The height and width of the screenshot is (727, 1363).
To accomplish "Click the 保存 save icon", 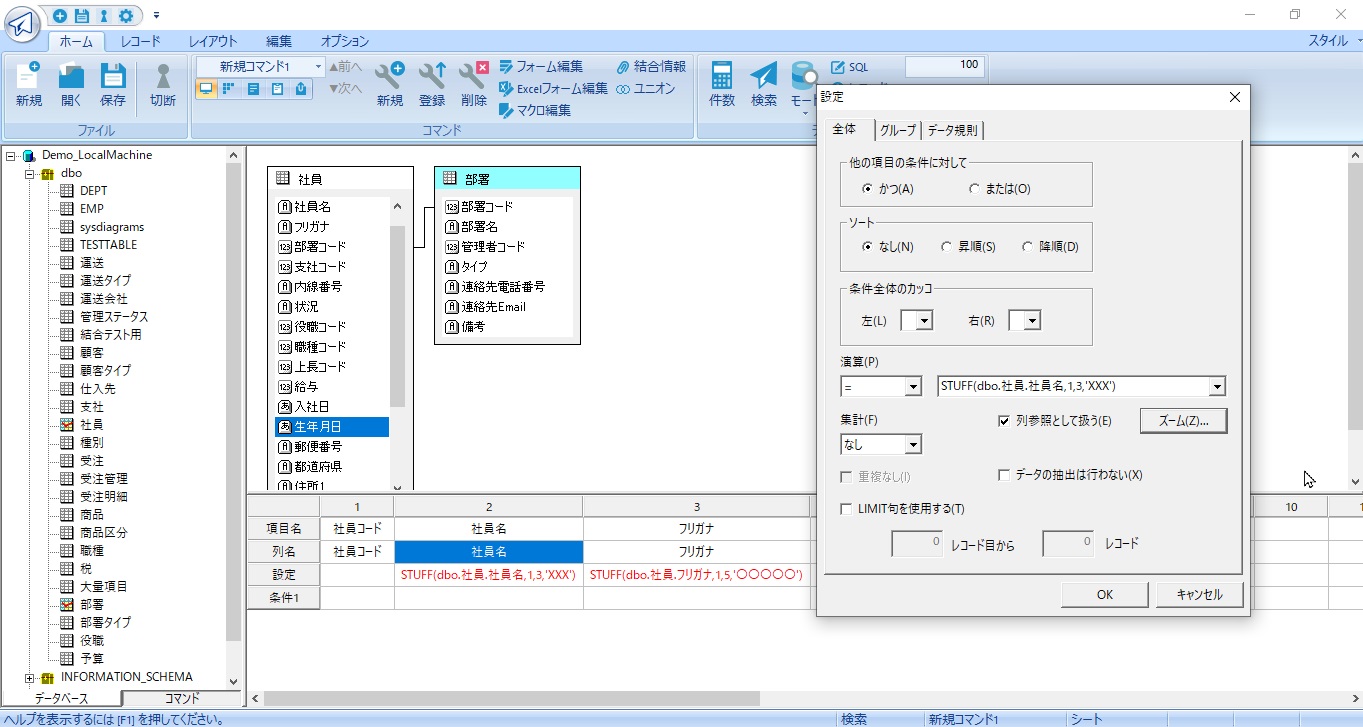I will click(x=113, y=85).
